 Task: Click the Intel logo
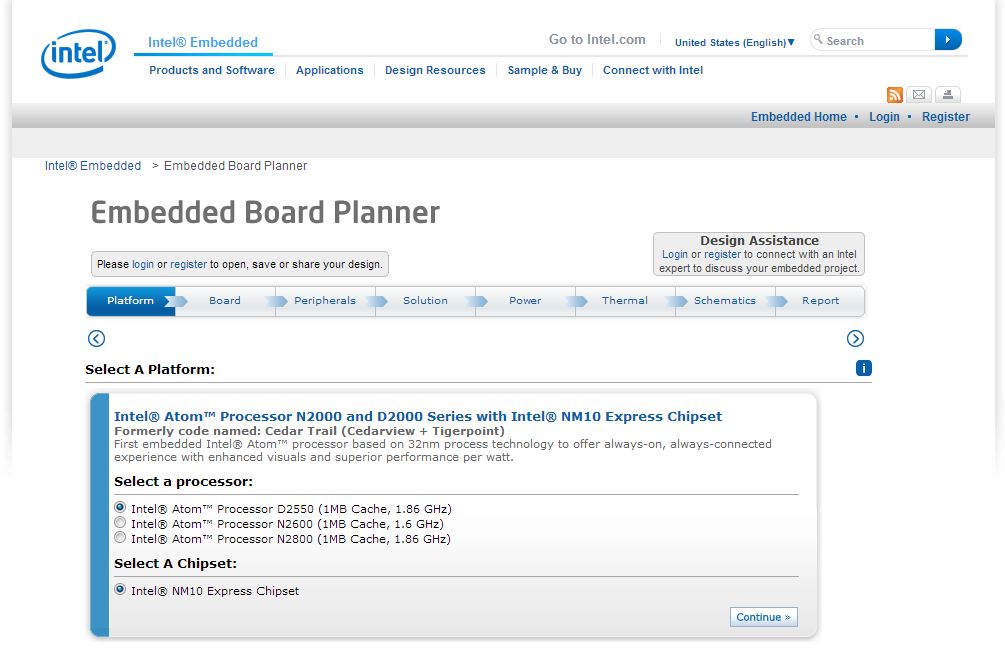[x=77, y=51]
